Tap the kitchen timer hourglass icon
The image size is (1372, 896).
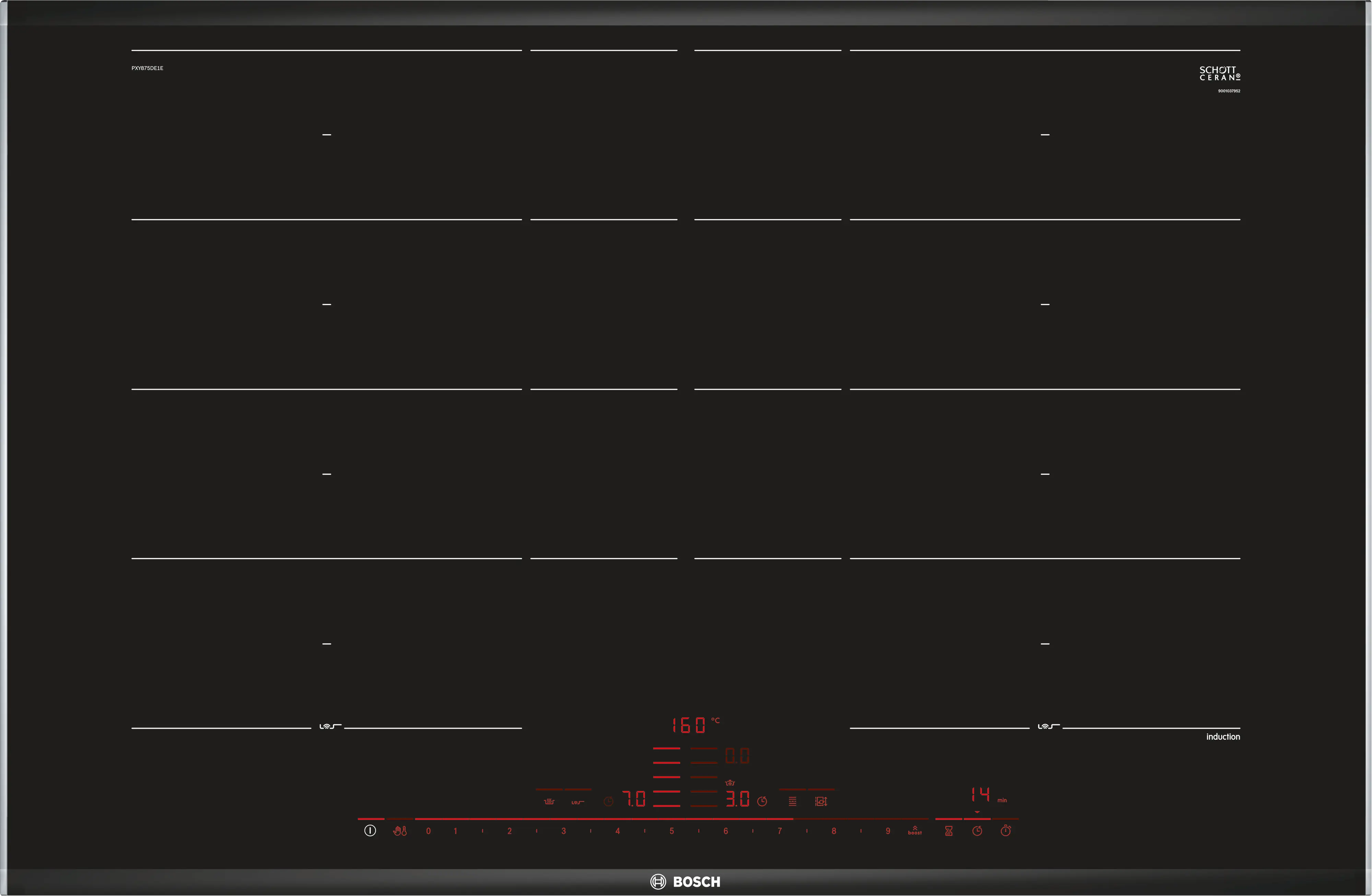(949, 831)
